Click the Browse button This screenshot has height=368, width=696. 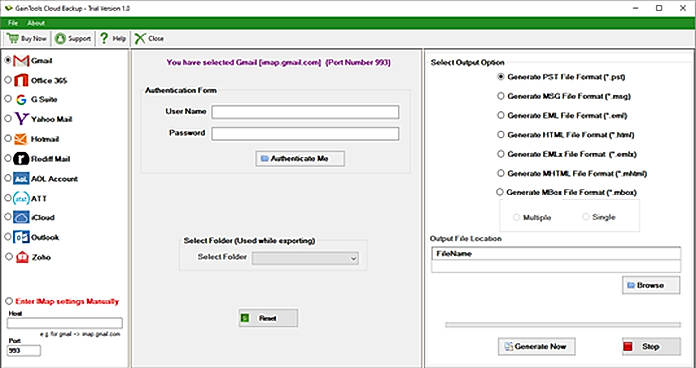click(651, 285)
